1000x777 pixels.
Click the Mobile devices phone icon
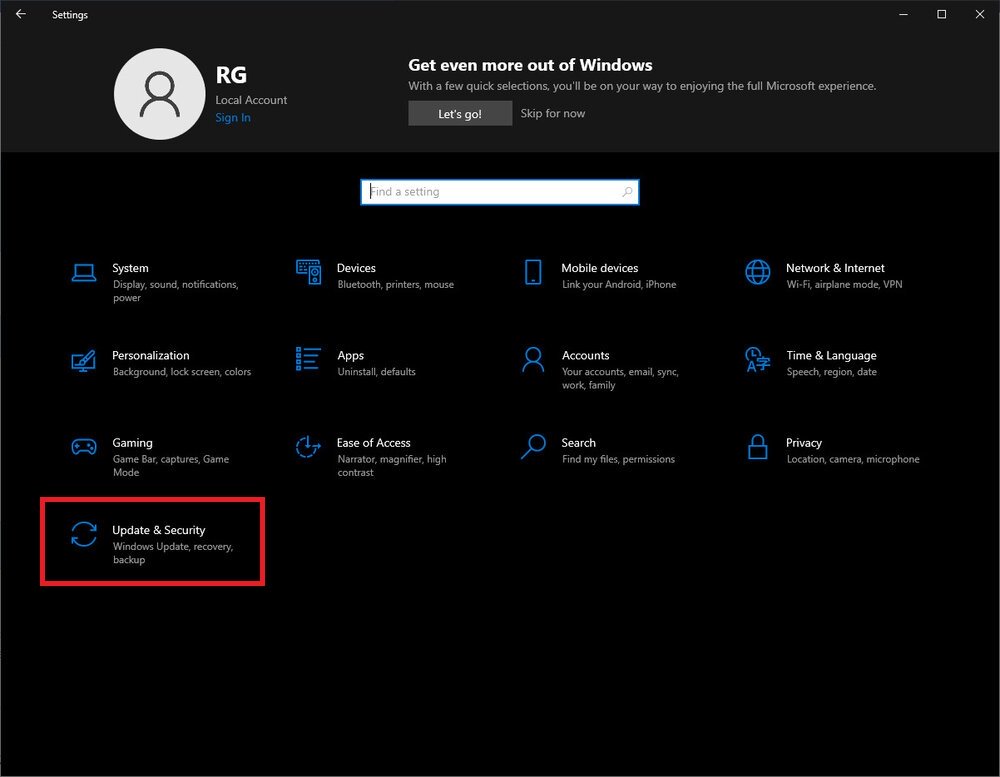pyautogui.click(x=533, y=272)
